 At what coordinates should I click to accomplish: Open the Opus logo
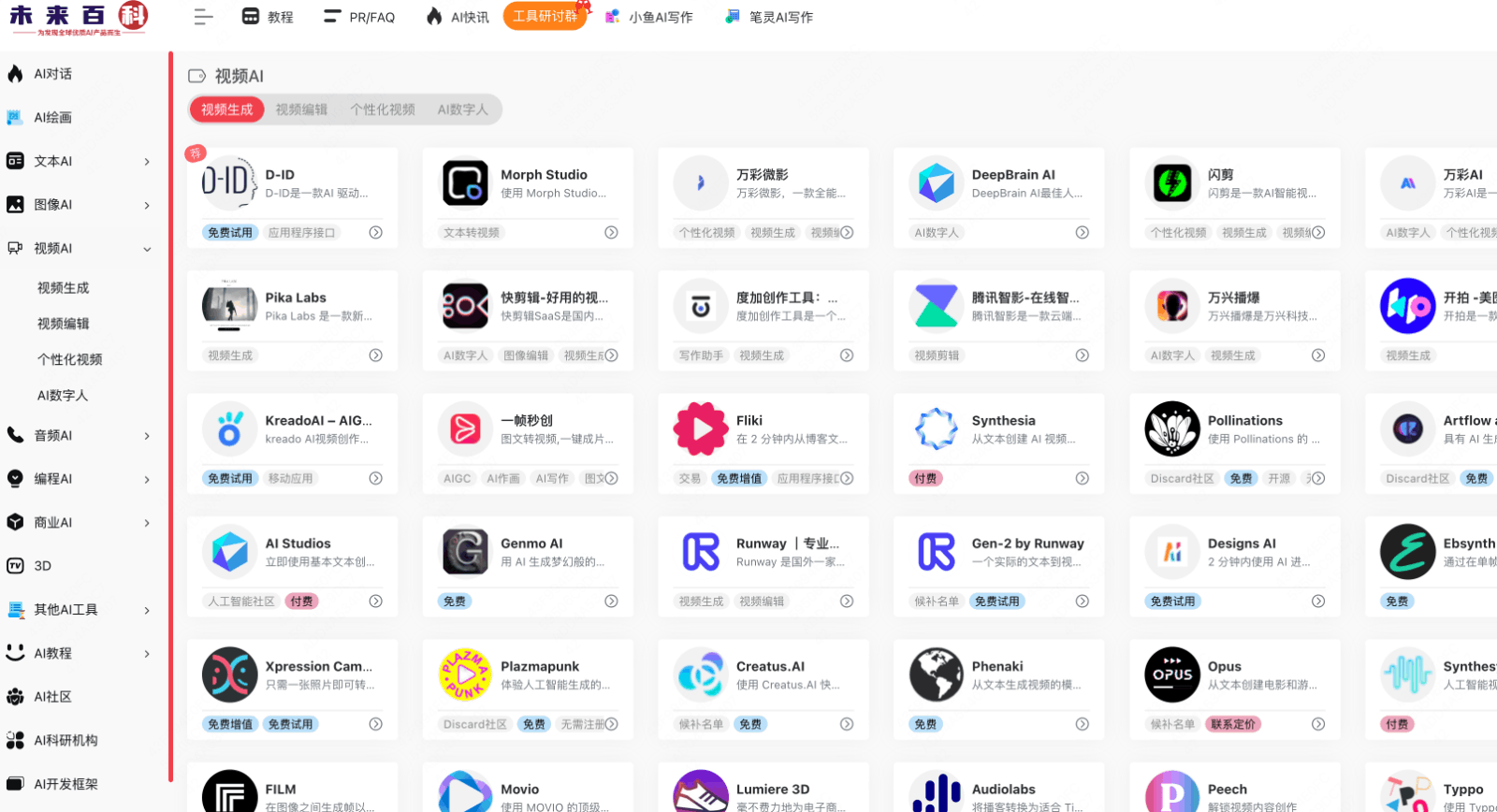point(1172,674)
